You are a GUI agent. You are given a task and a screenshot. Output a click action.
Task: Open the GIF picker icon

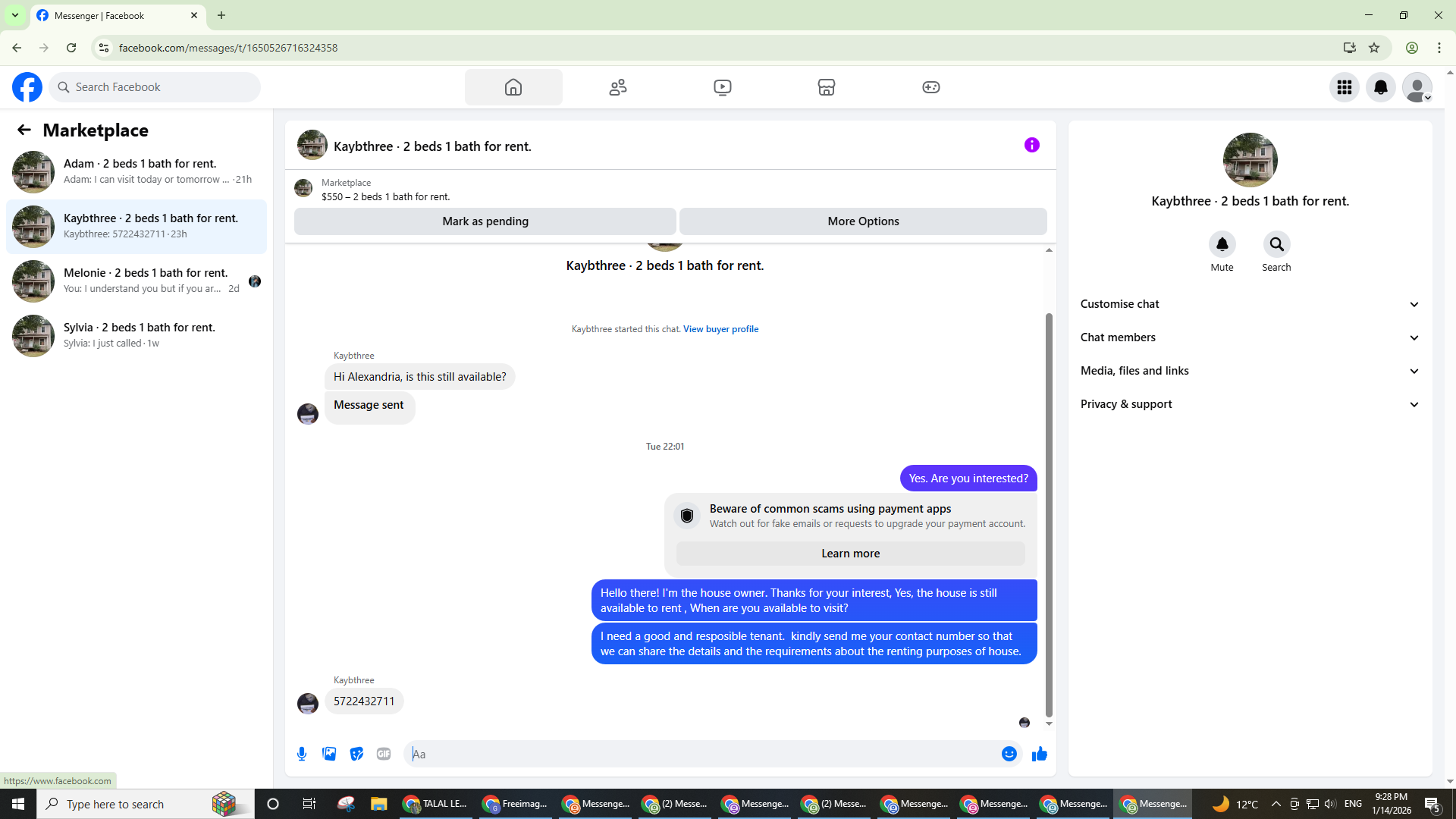pos(384,754)
